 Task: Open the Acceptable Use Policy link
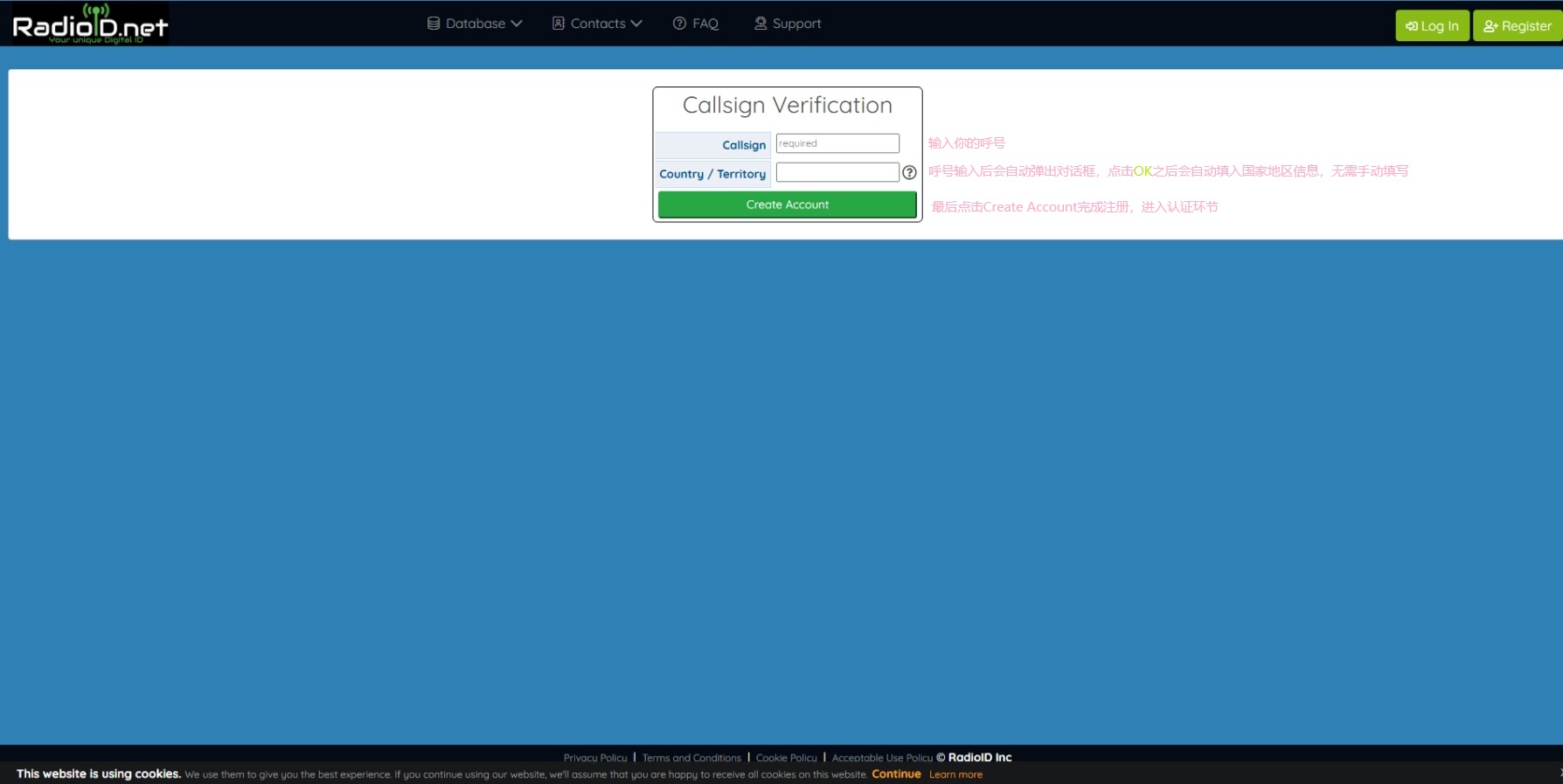coord(882,758)
